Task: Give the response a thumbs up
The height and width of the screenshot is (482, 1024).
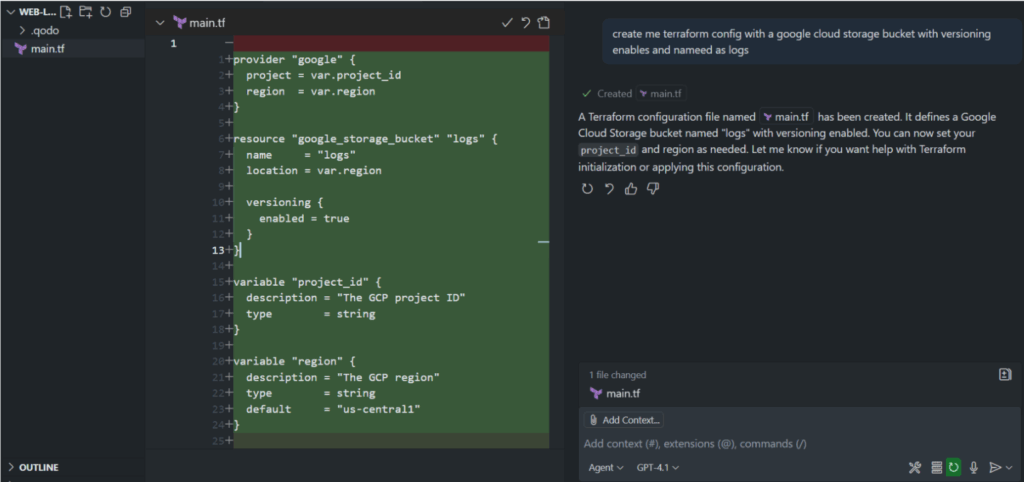Action: click(x=631, y=189)
